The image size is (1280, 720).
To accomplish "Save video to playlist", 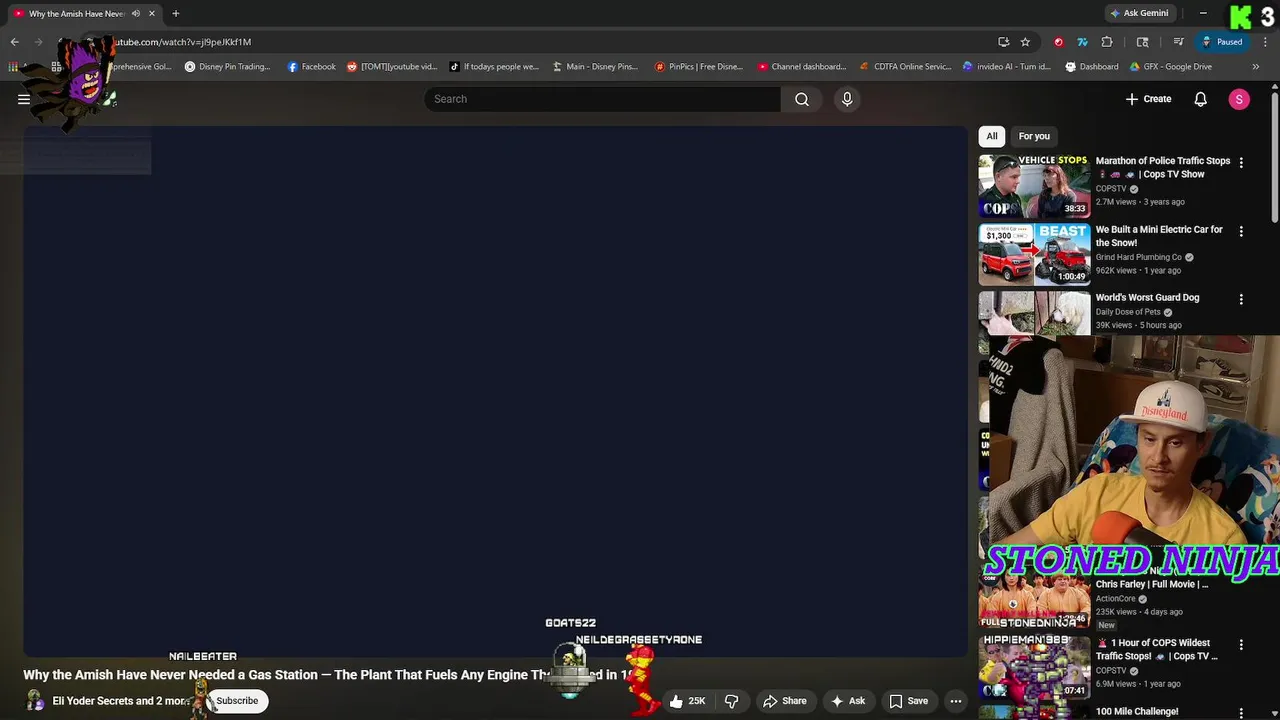I will tap(908, 701).
